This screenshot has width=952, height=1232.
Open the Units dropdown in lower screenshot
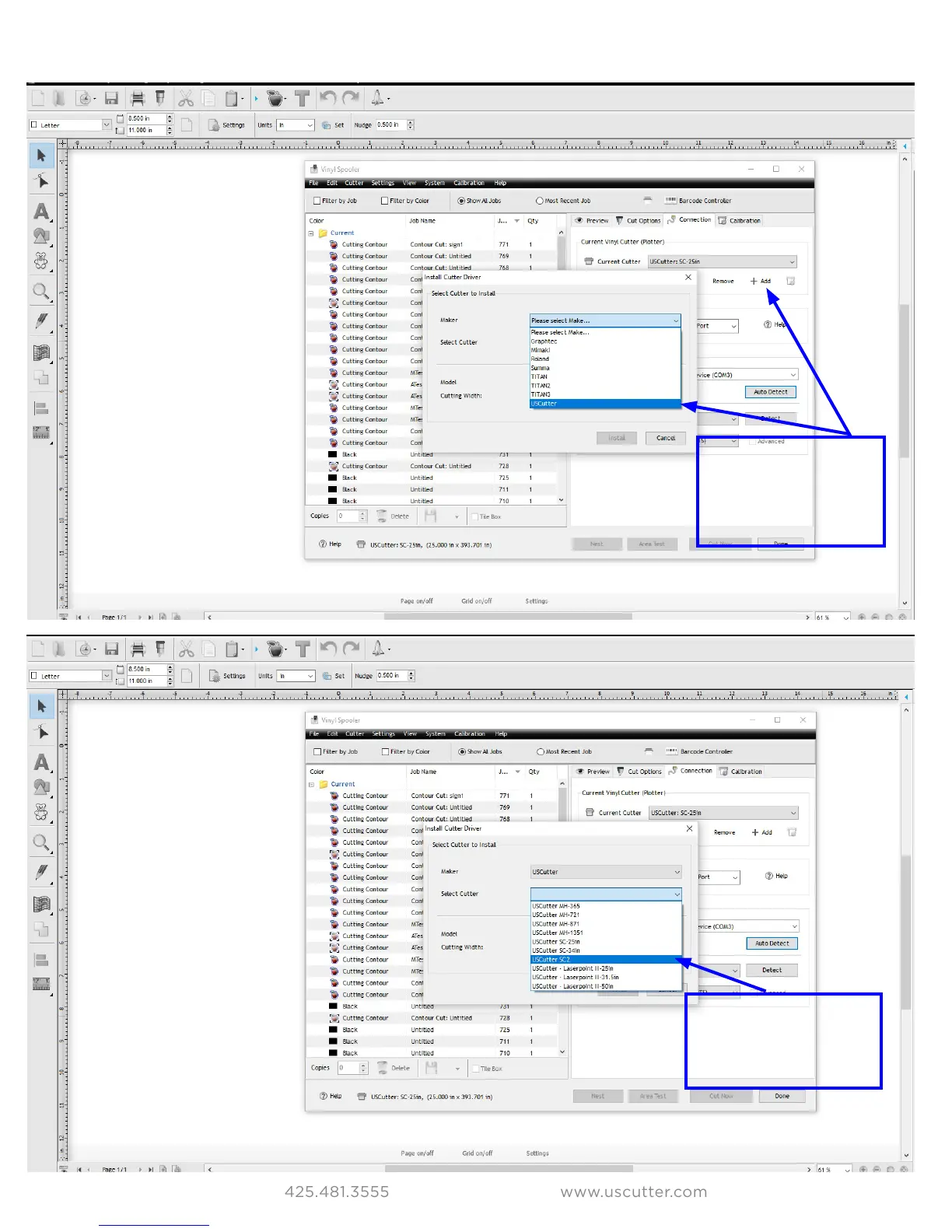[x=296, y=676]
